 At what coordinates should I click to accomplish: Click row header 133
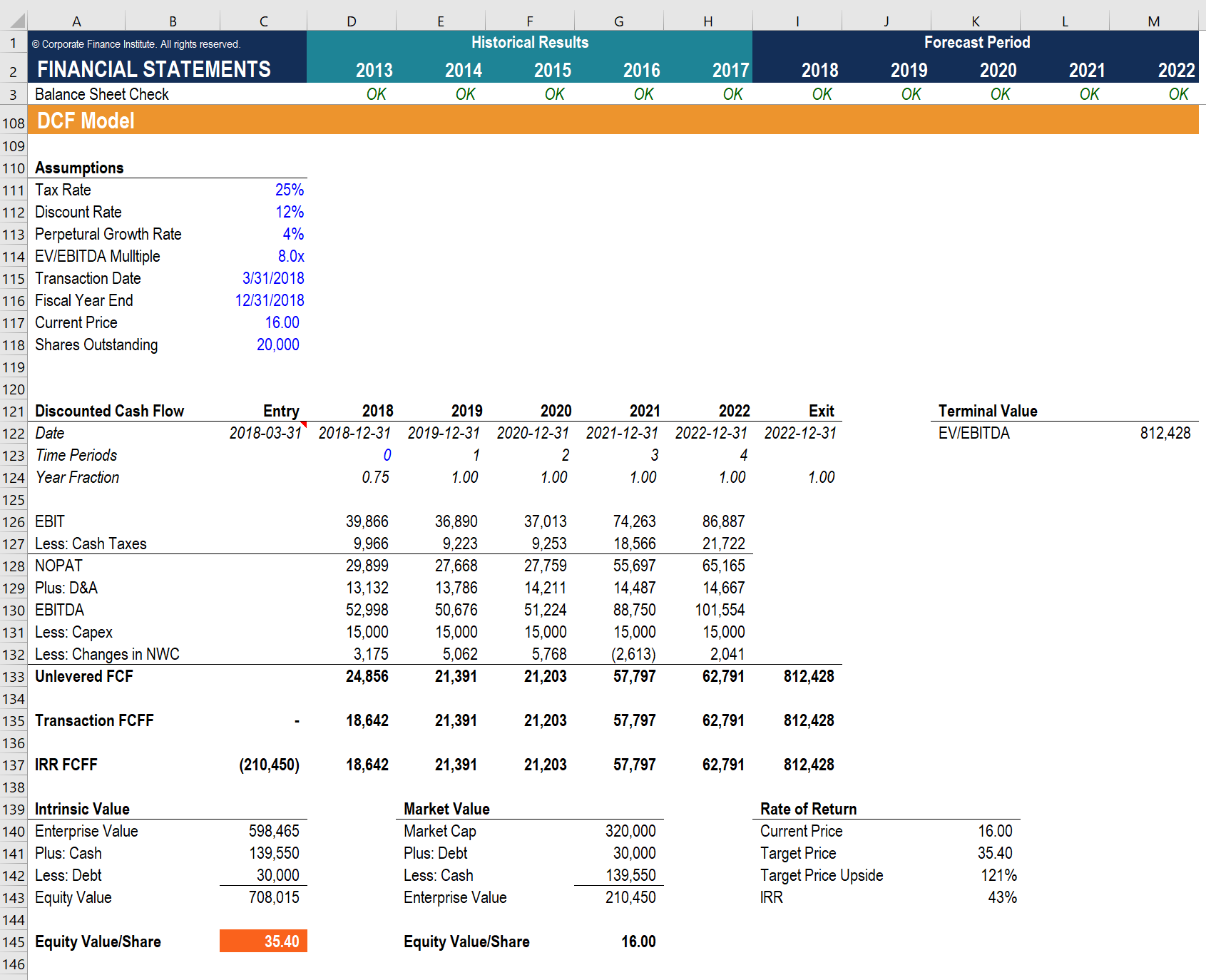tap(14, 677)
